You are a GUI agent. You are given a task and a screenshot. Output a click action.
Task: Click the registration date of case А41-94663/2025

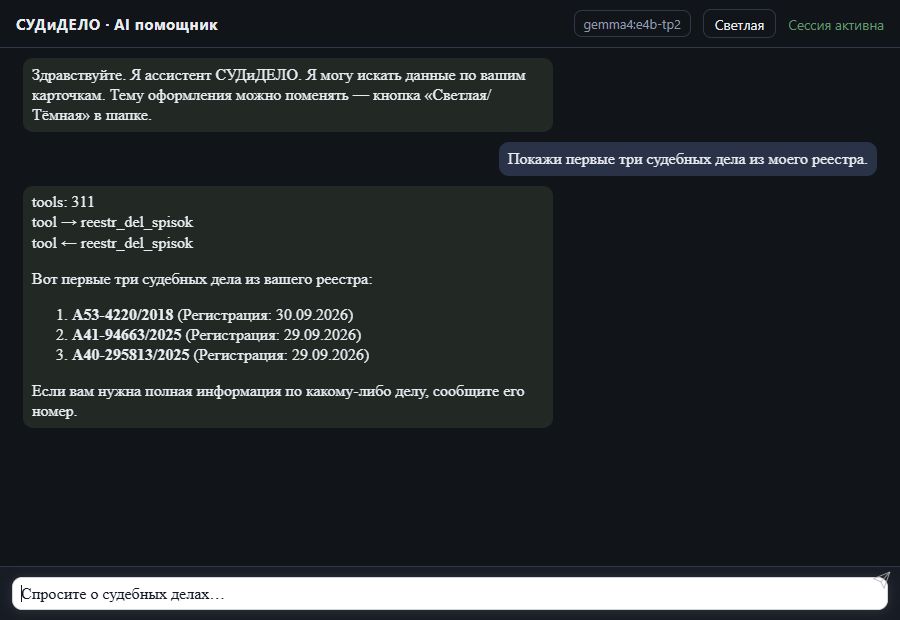point(320,335)
